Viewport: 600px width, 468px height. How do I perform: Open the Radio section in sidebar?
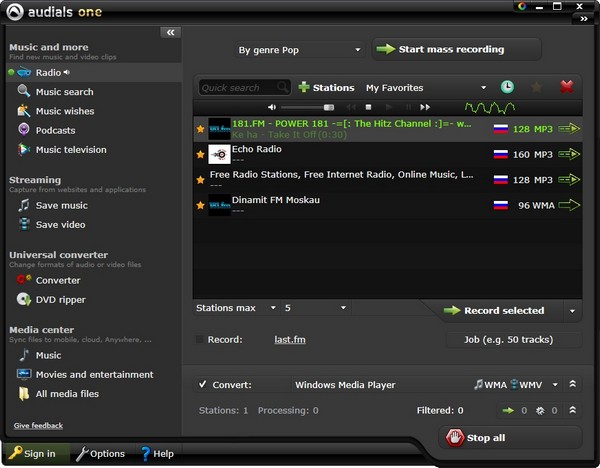pos(94,72)
